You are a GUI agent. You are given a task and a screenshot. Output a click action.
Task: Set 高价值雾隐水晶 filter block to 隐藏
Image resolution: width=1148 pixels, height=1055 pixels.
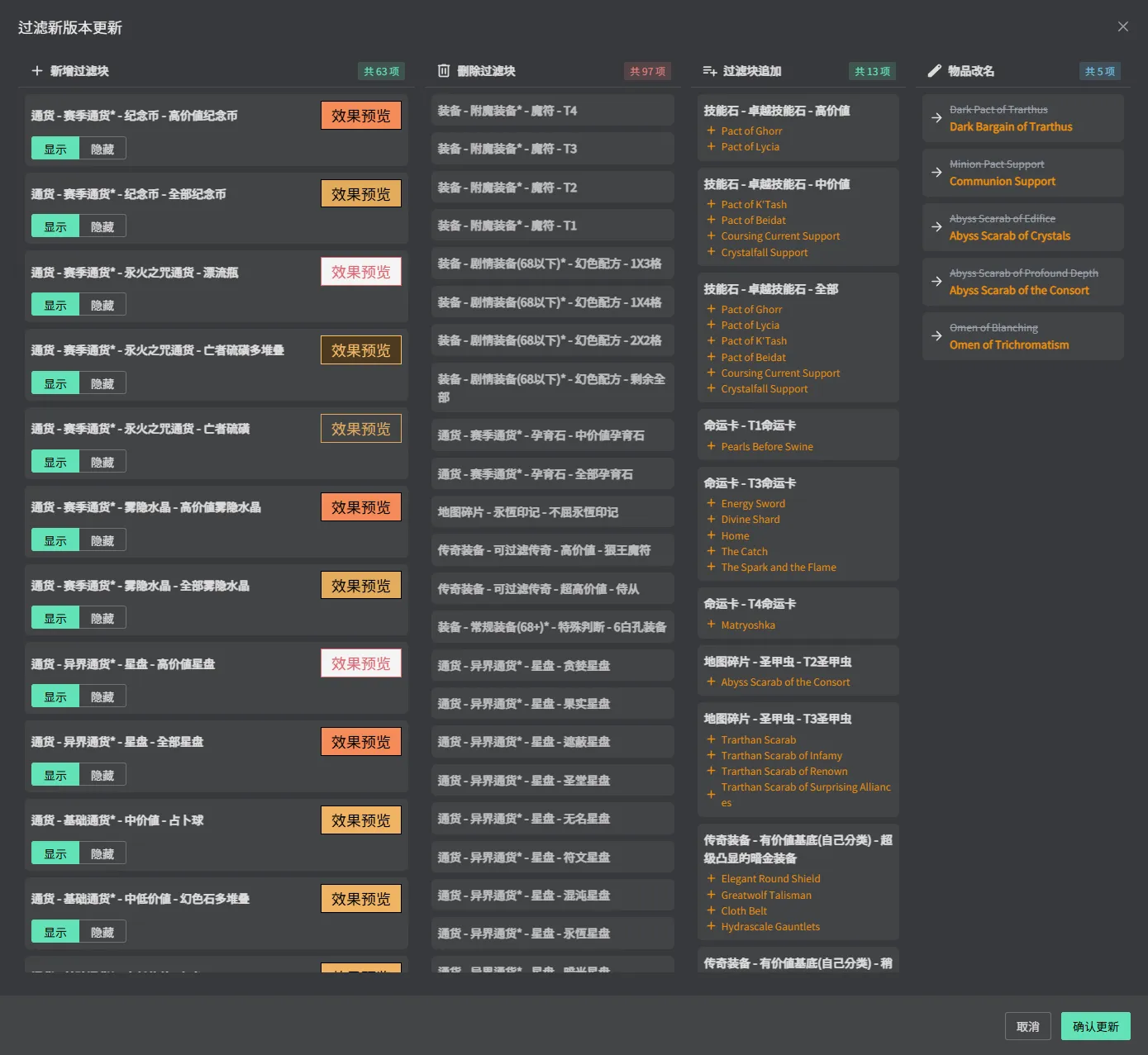pos(102,541)
